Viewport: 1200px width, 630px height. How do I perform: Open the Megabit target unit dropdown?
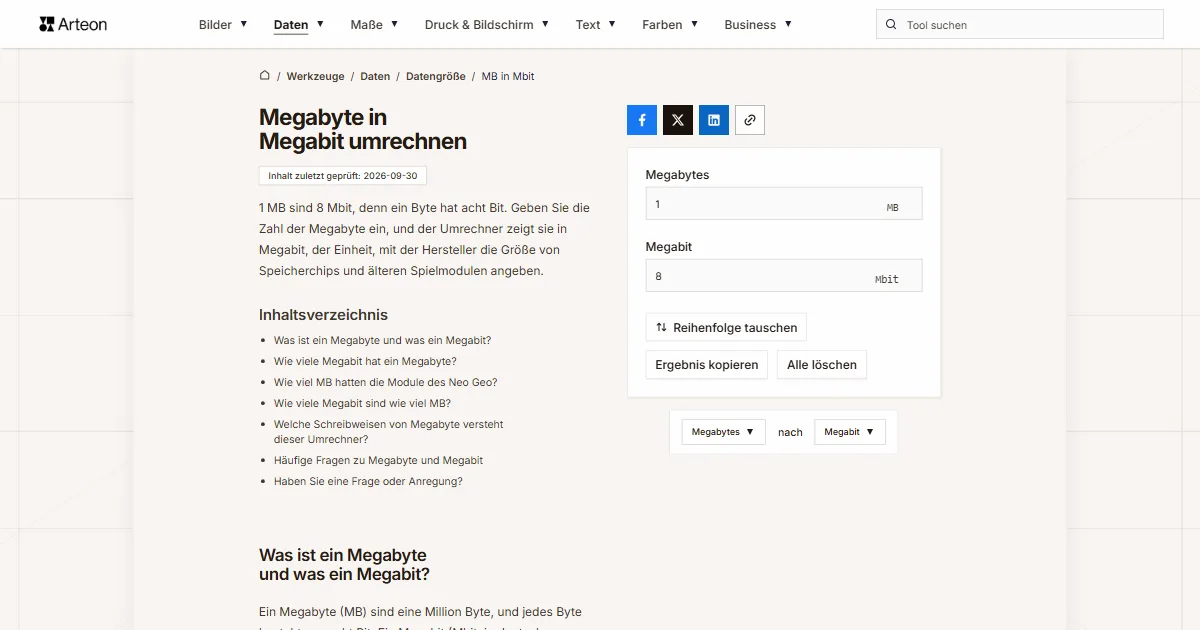point(849,432)
